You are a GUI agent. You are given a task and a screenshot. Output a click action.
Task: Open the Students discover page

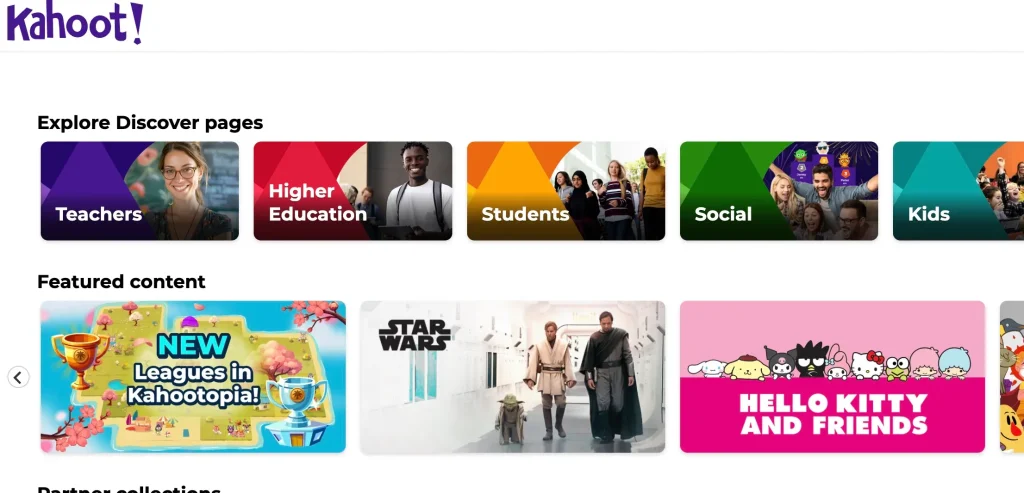(x=566, y=191)
